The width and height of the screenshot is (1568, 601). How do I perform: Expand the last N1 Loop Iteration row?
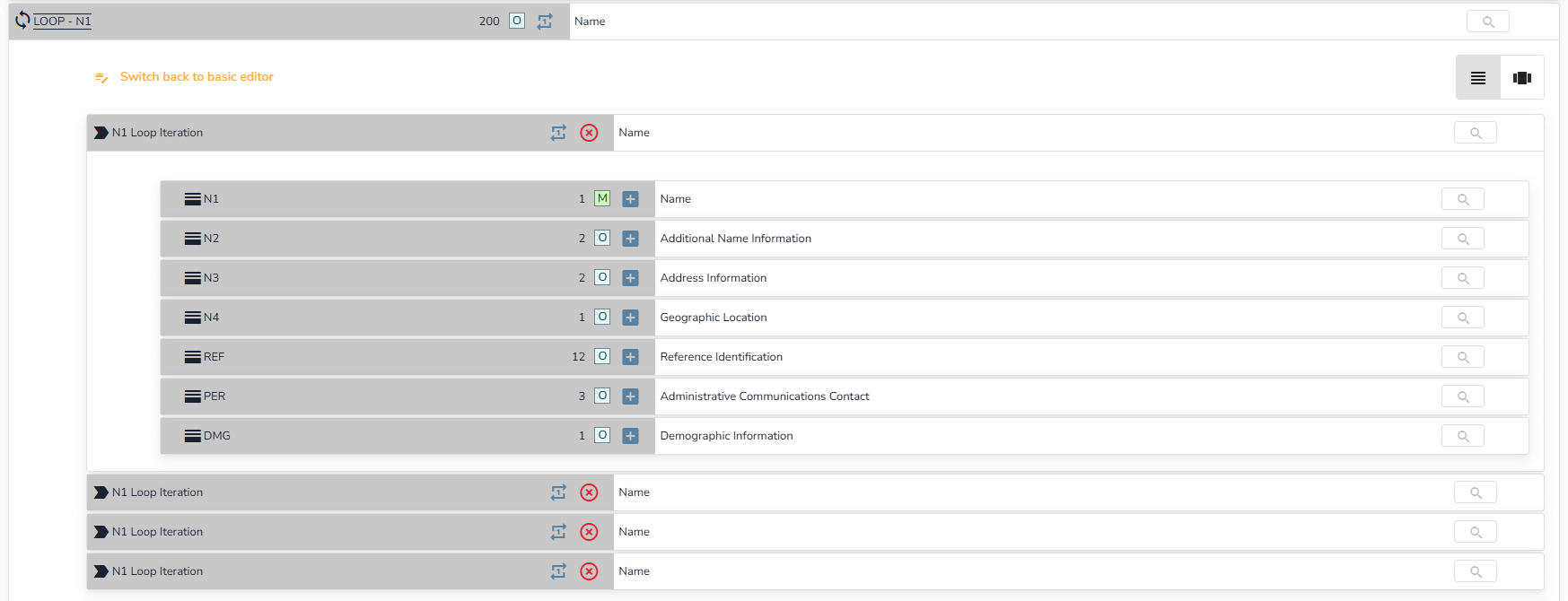click(101, 571)
